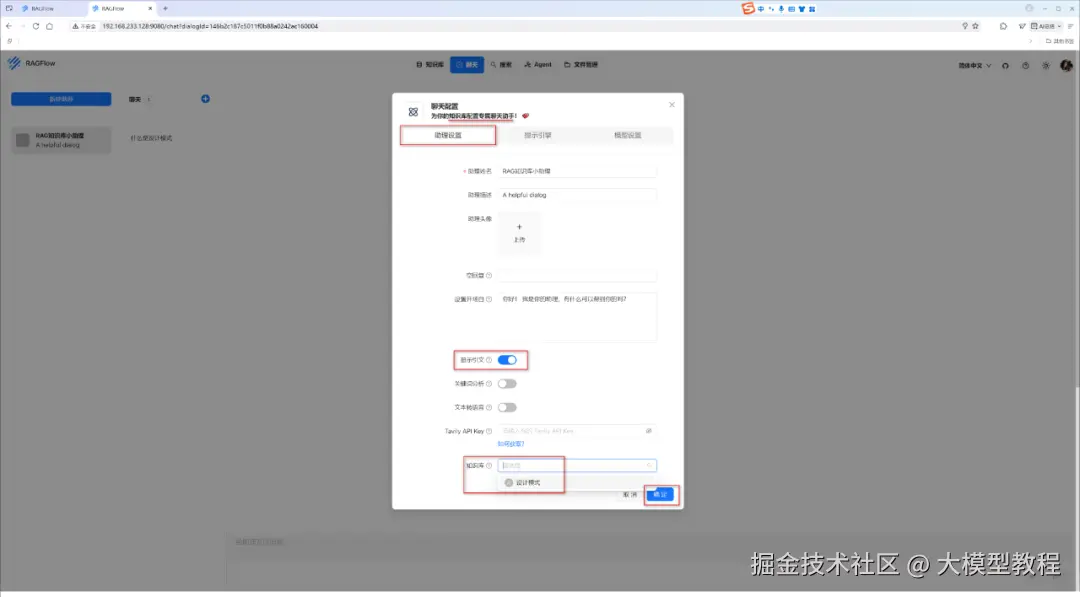Viewport: 1080px width, 597px height.
Task: Click the blue plus icon beside 聊天
Action: 205,98
